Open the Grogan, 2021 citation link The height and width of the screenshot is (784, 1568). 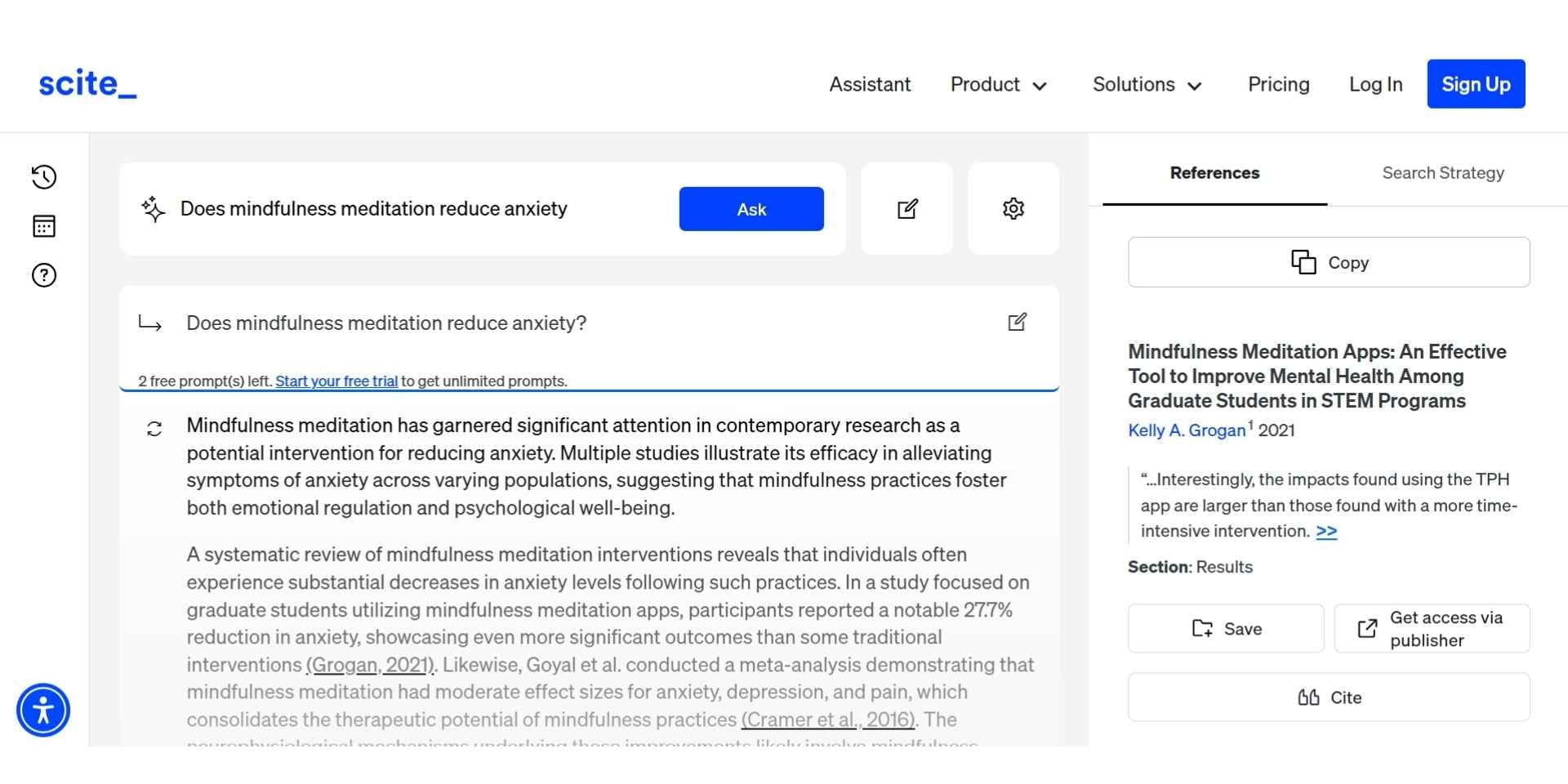click(x=371, y=665)
